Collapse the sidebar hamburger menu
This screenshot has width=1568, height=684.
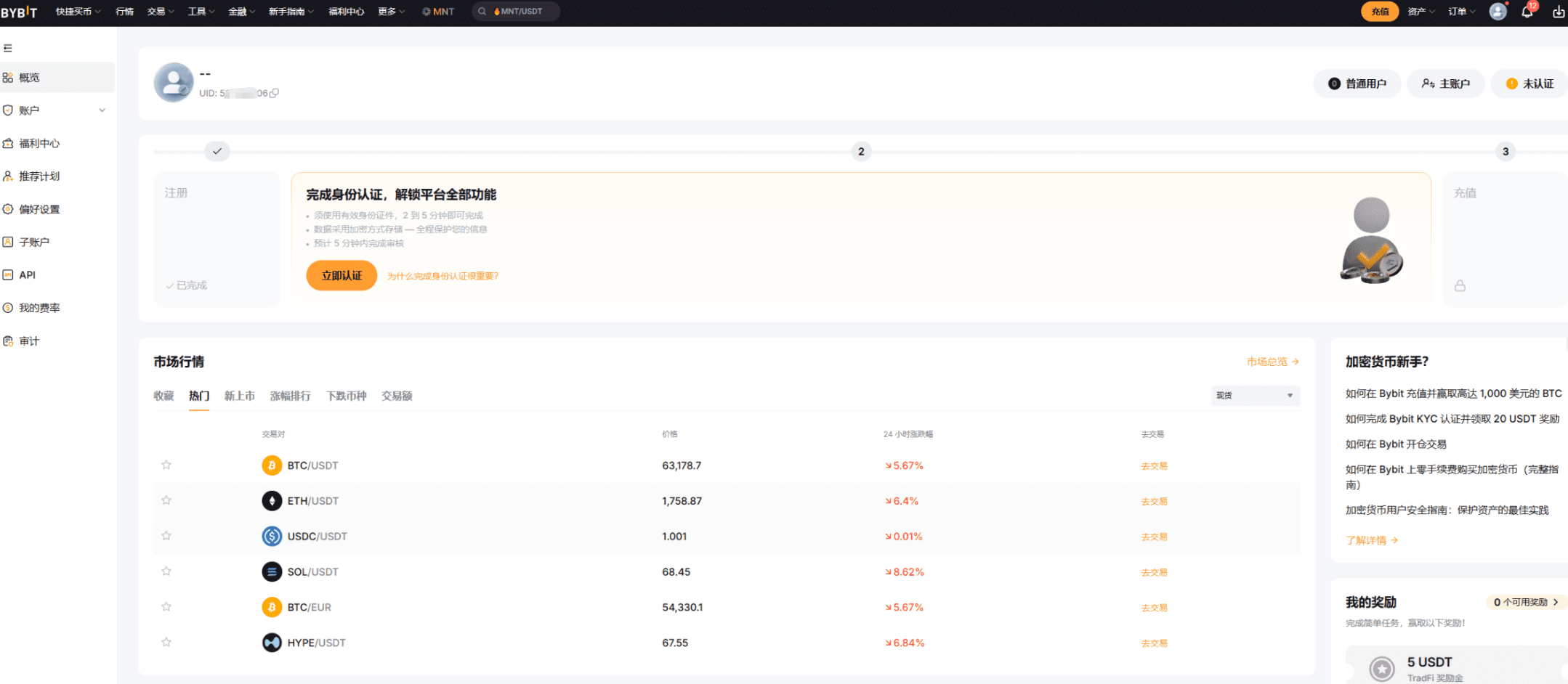[x=8, y=48]
